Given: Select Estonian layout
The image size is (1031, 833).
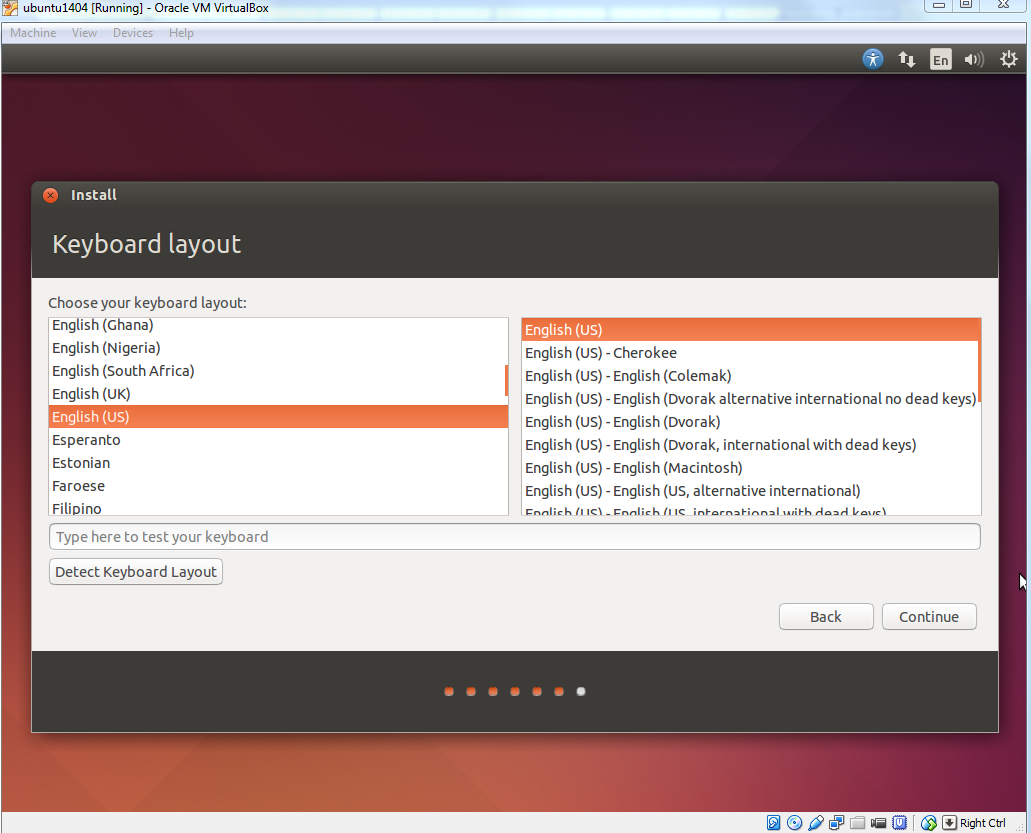Looking at the screenshot, I should 276,463.
